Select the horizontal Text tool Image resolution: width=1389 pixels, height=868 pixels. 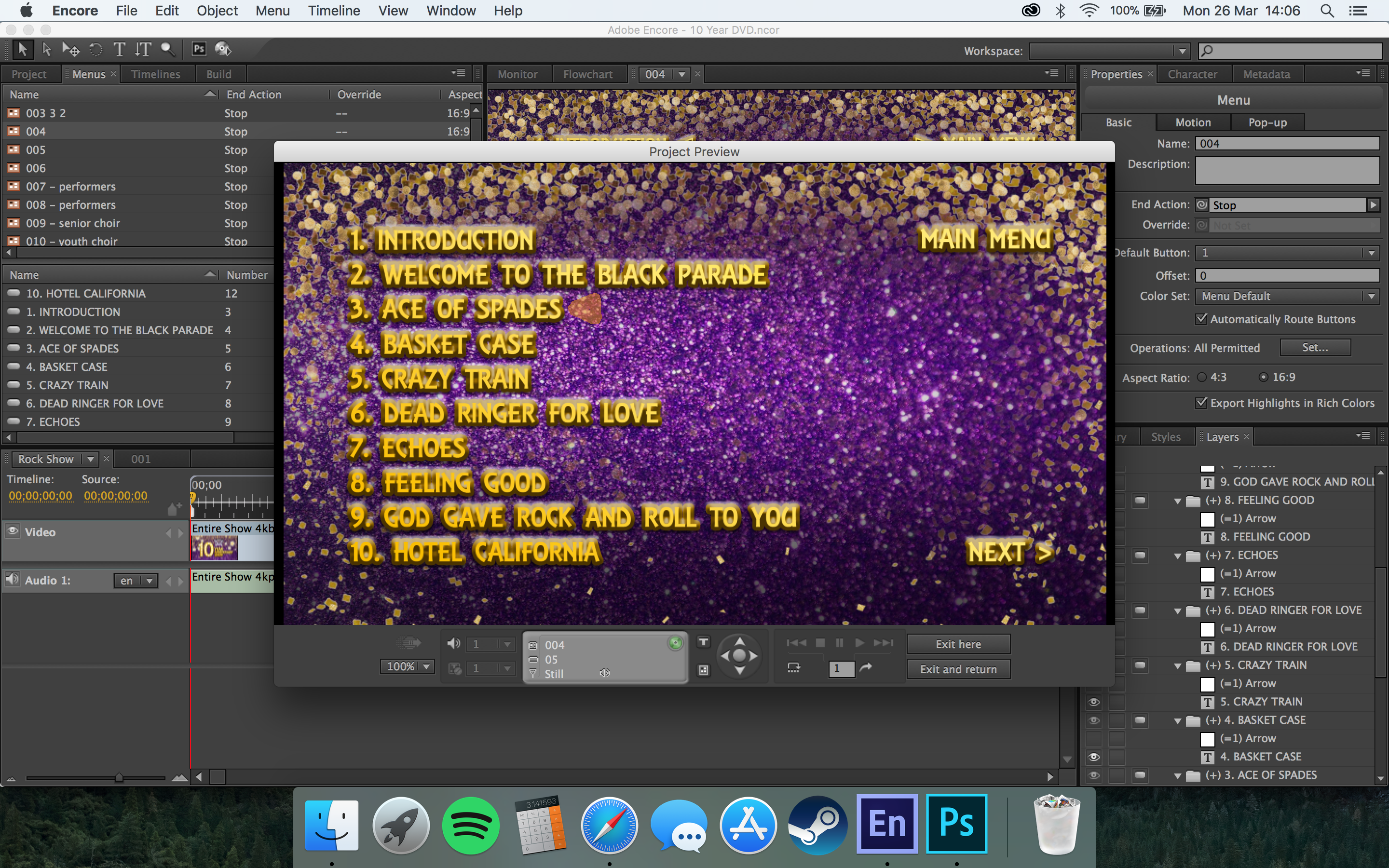point(119,49)
